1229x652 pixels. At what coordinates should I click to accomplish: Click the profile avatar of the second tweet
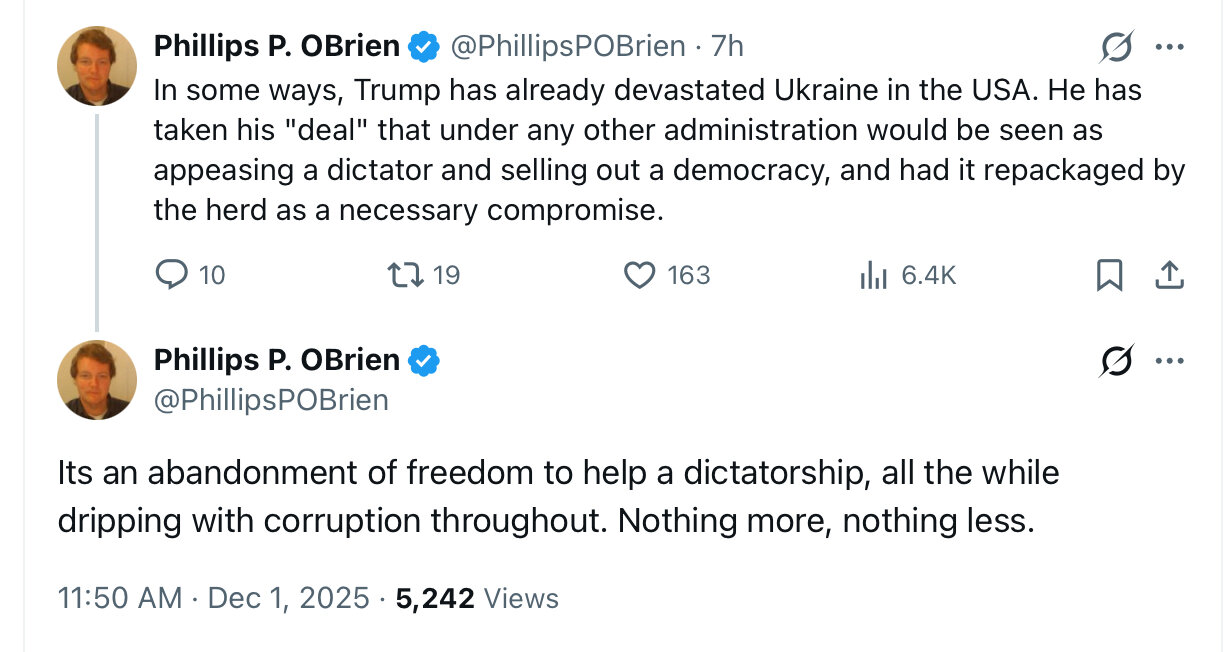pyautogui.click(x=97, y=379)
